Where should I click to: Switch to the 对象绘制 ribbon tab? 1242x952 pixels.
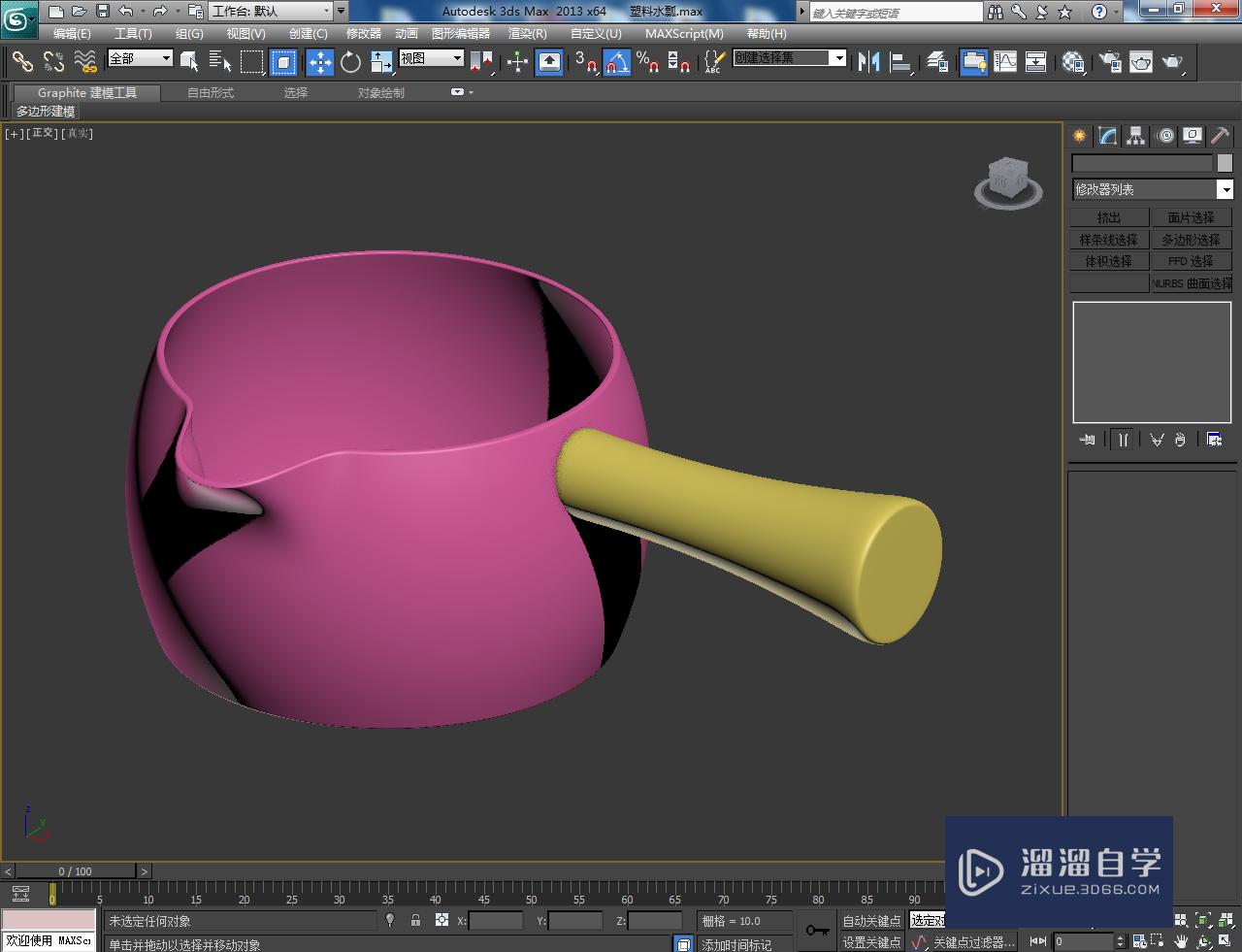(x=380, y=93)
